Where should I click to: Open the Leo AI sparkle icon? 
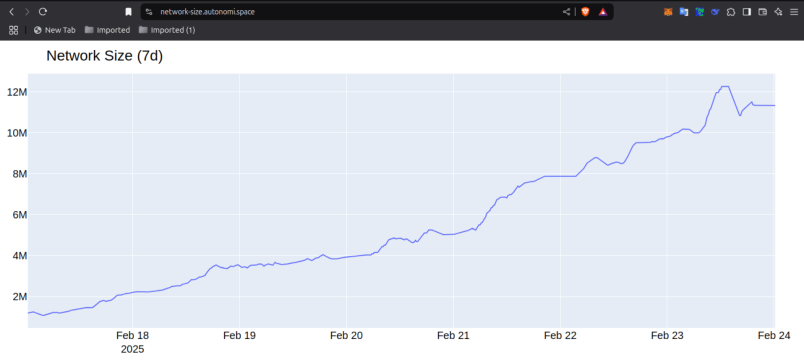tap(778, 12)
